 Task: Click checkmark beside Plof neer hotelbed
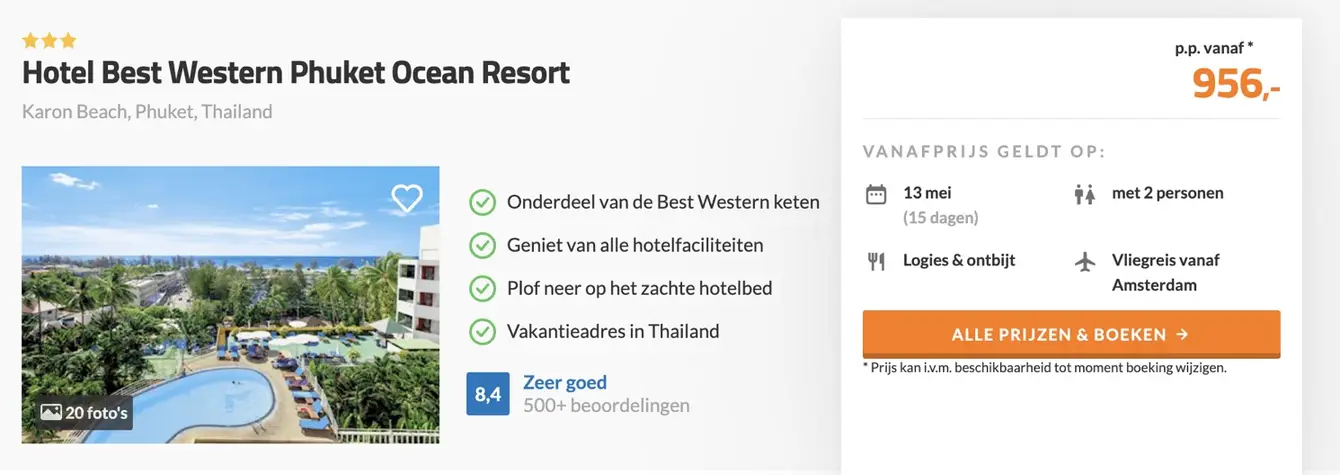click(x=482, y=289)
